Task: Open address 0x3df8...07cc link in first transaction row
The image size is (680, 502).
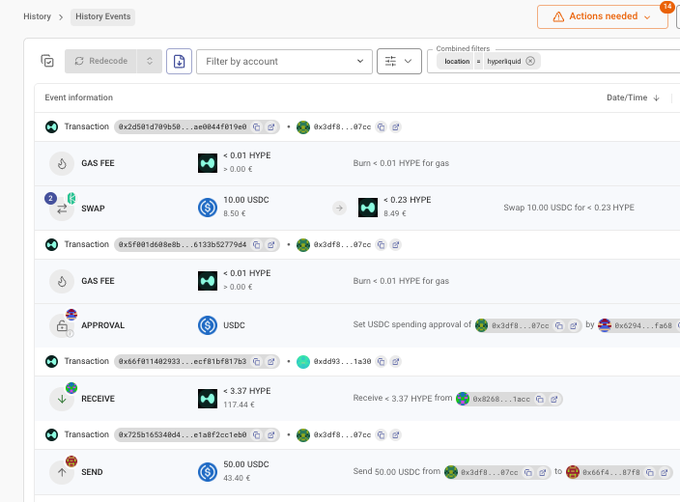Action: (x=396, y=127)
